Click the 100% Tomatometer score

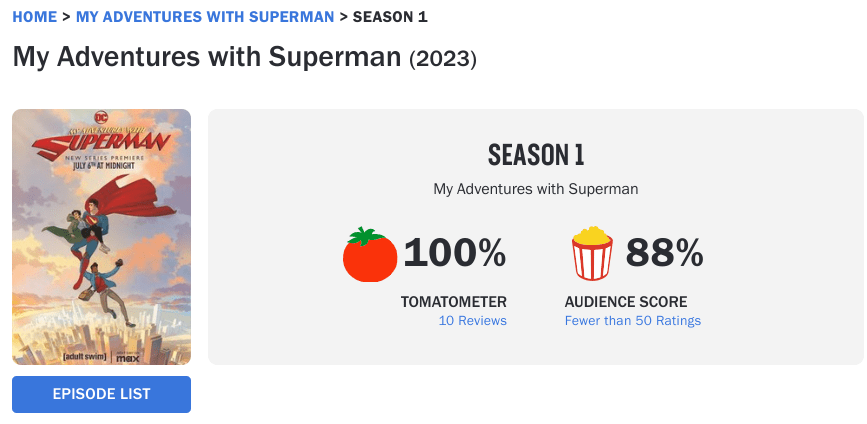pyautogui.click(x=454, y=255)
